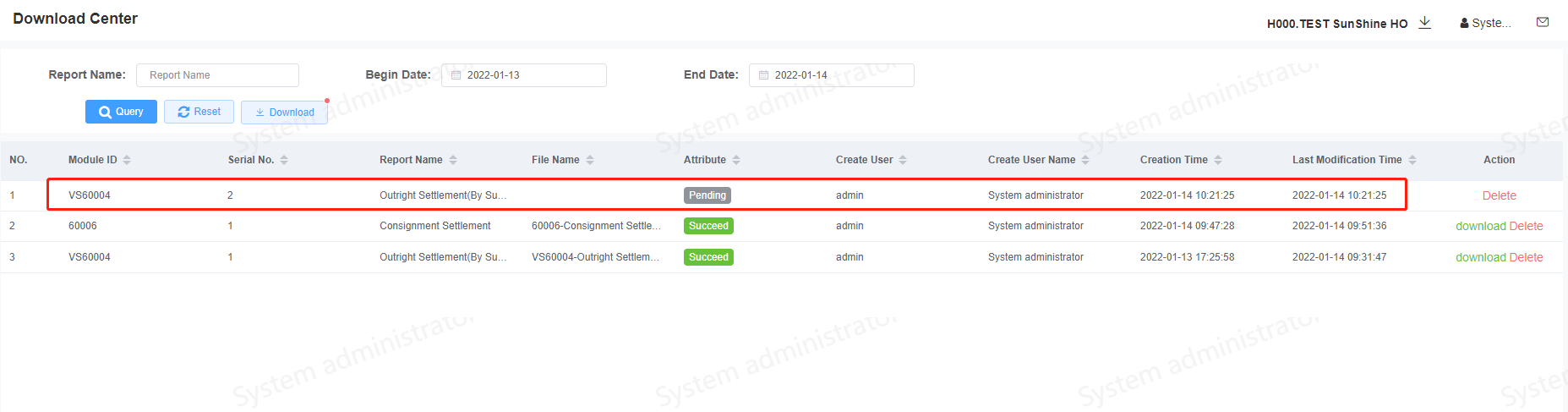1568x412 pixels.
Task: Focus the Report Name input field
Action: [217, 75]
